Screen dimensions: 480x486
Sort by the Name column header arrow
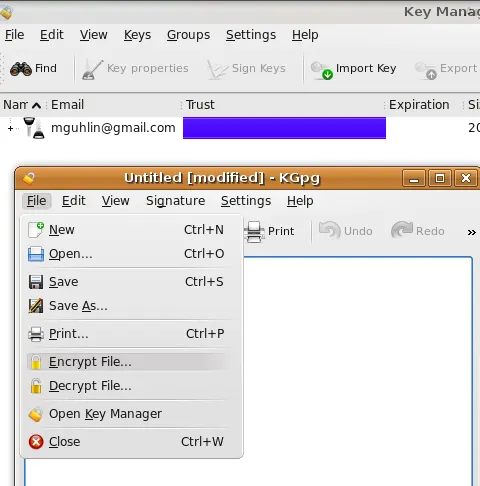(36, 106)
